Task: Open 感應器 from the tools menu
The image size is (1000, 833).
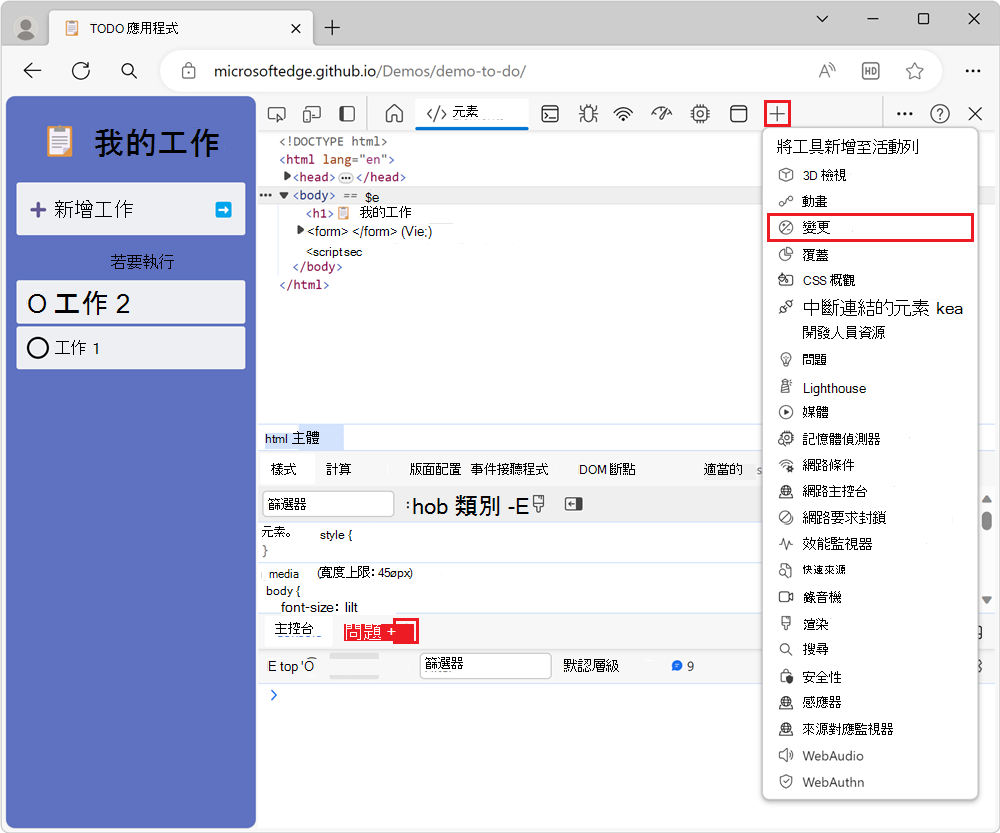Action: (x=870, y=702)
